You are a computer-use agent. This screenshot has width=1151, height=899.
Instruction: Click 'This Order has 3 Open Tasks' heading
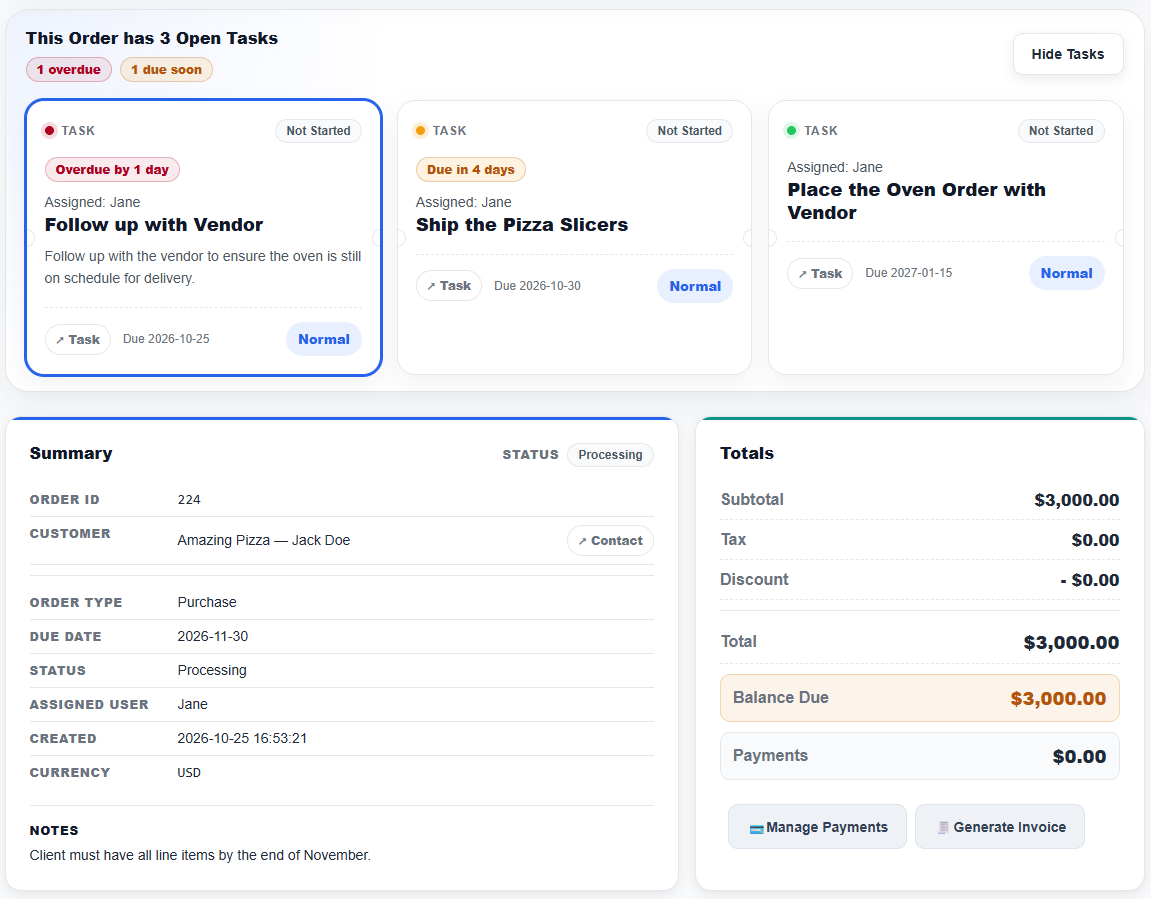(152, 38)
